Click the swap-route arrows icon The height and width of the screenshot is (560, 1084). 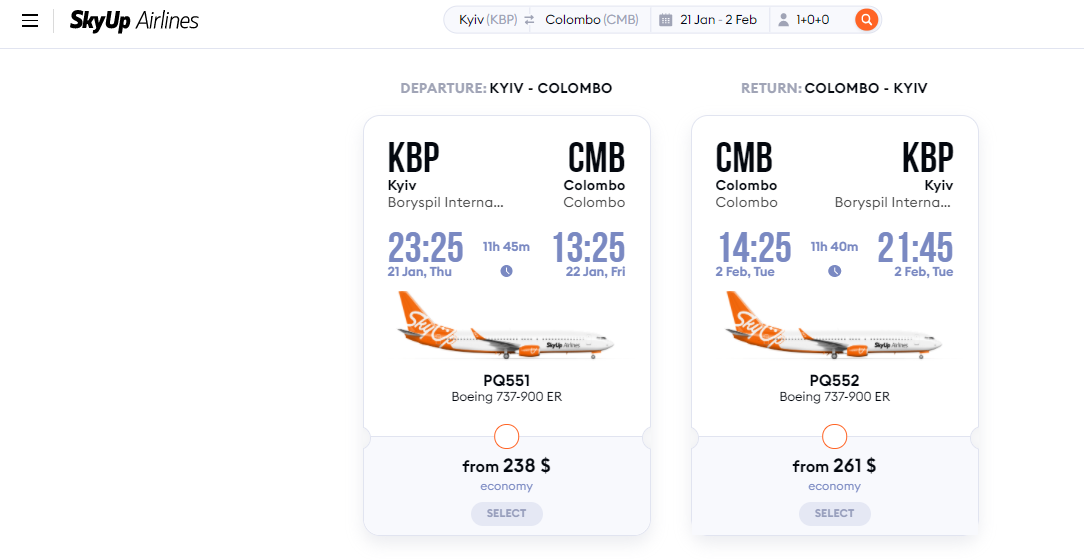pos(530,20)
